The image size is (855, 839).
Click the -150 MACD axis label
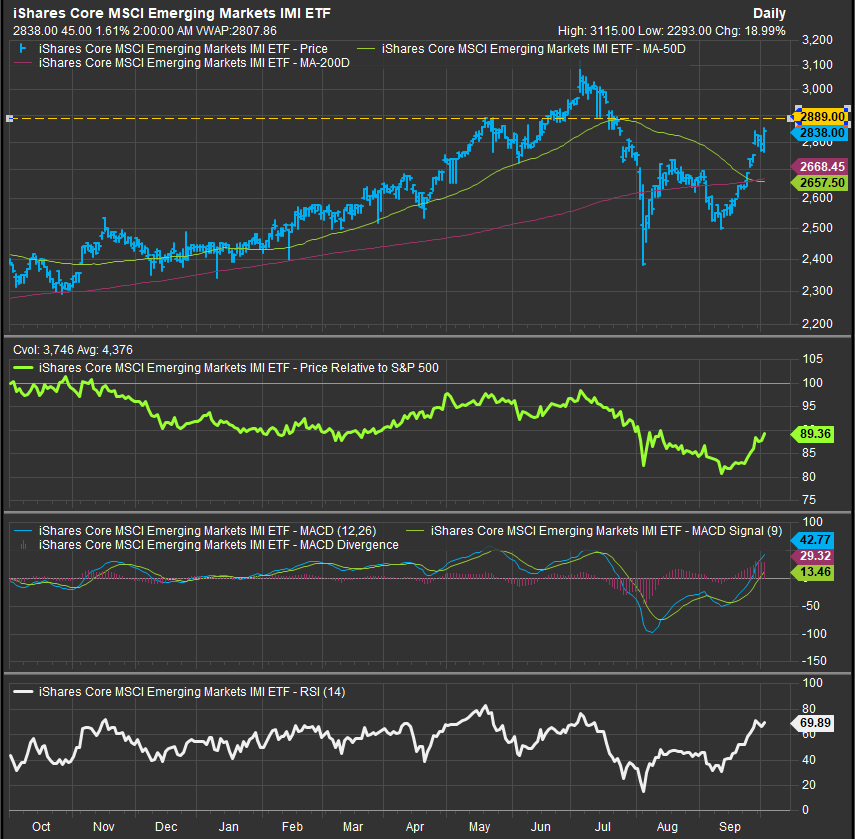pos(814,660)
